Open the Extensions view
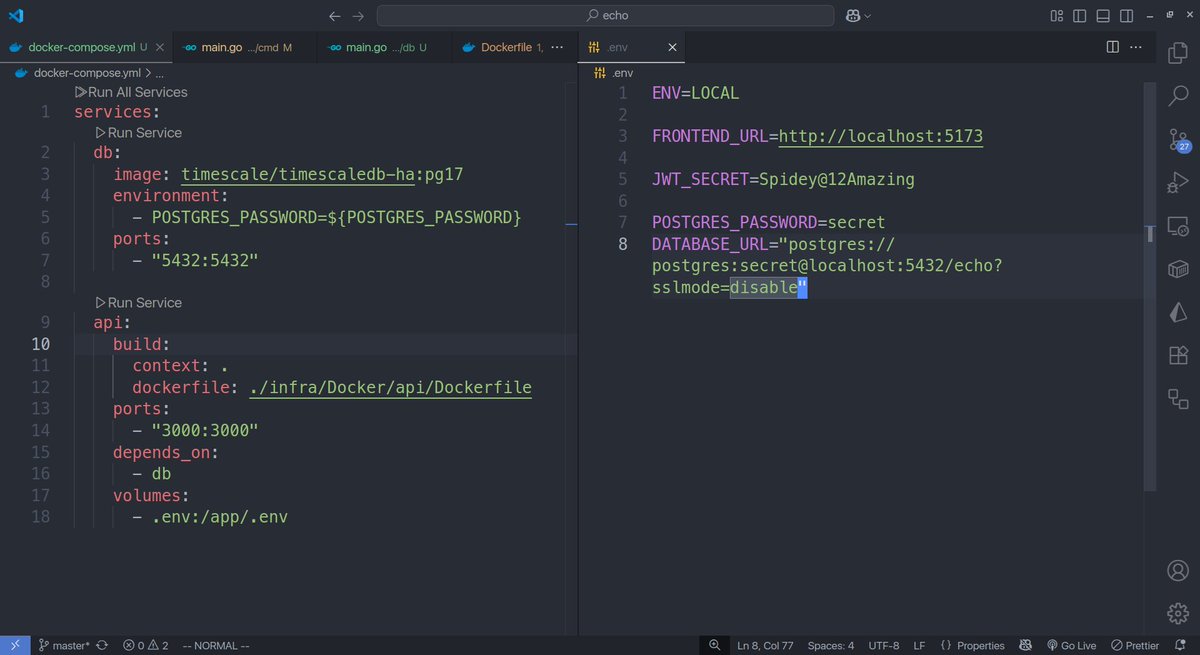 (x=1178, y=355)
